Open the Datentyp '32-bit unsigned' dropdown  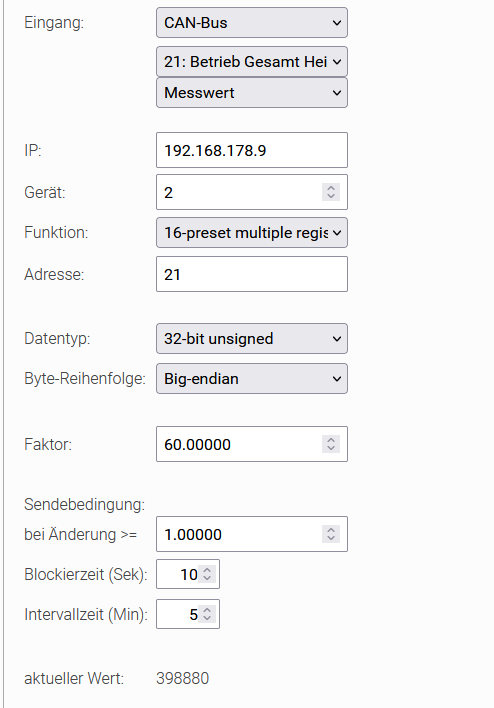coord(252,339)
